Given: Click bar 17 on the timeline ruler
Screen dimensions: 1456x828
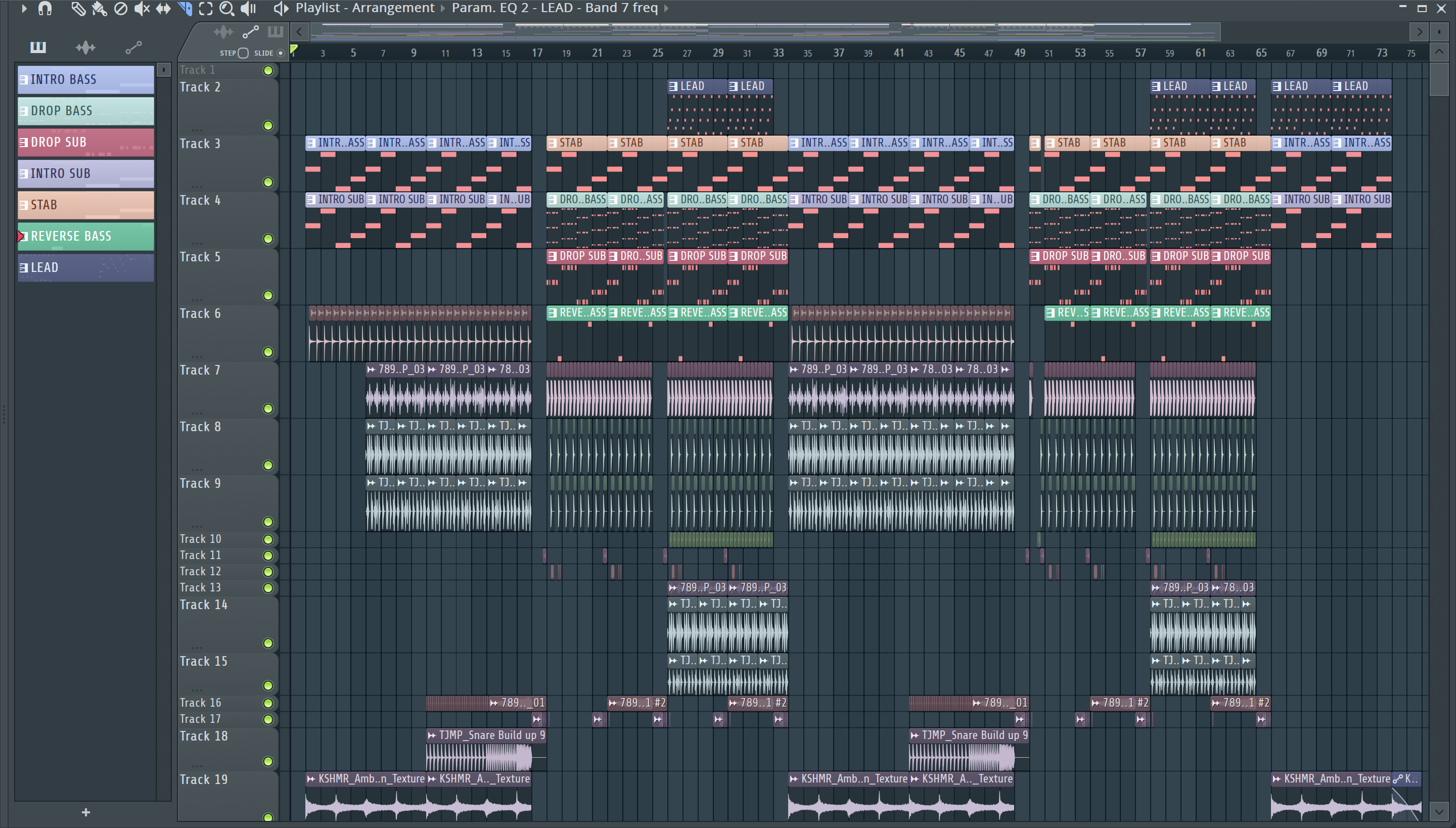Looking at the screenshot, I should pos(537,53).
